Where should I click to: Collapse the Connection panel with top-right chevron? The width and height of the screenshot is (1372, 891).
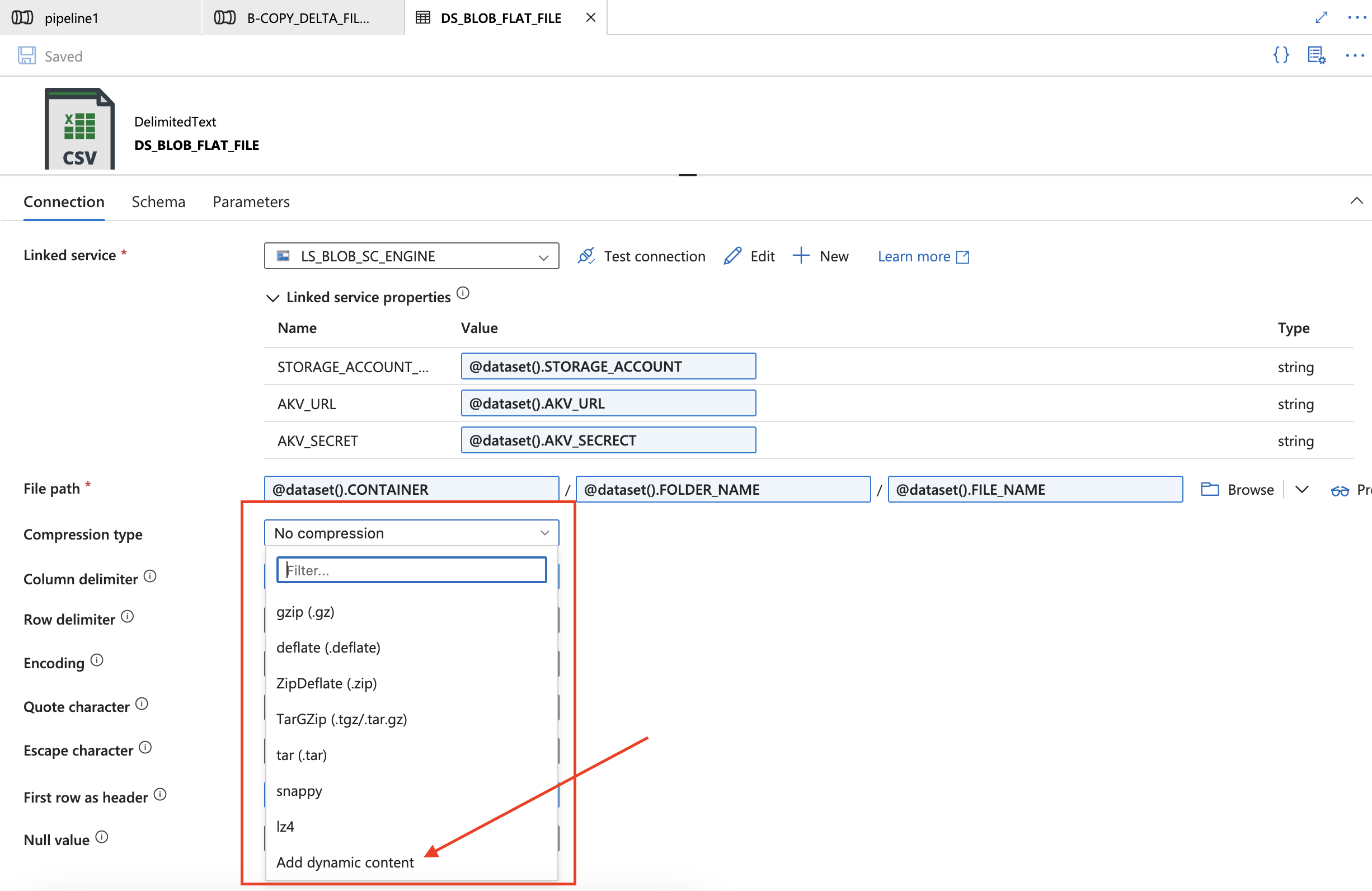(1357, 201)
